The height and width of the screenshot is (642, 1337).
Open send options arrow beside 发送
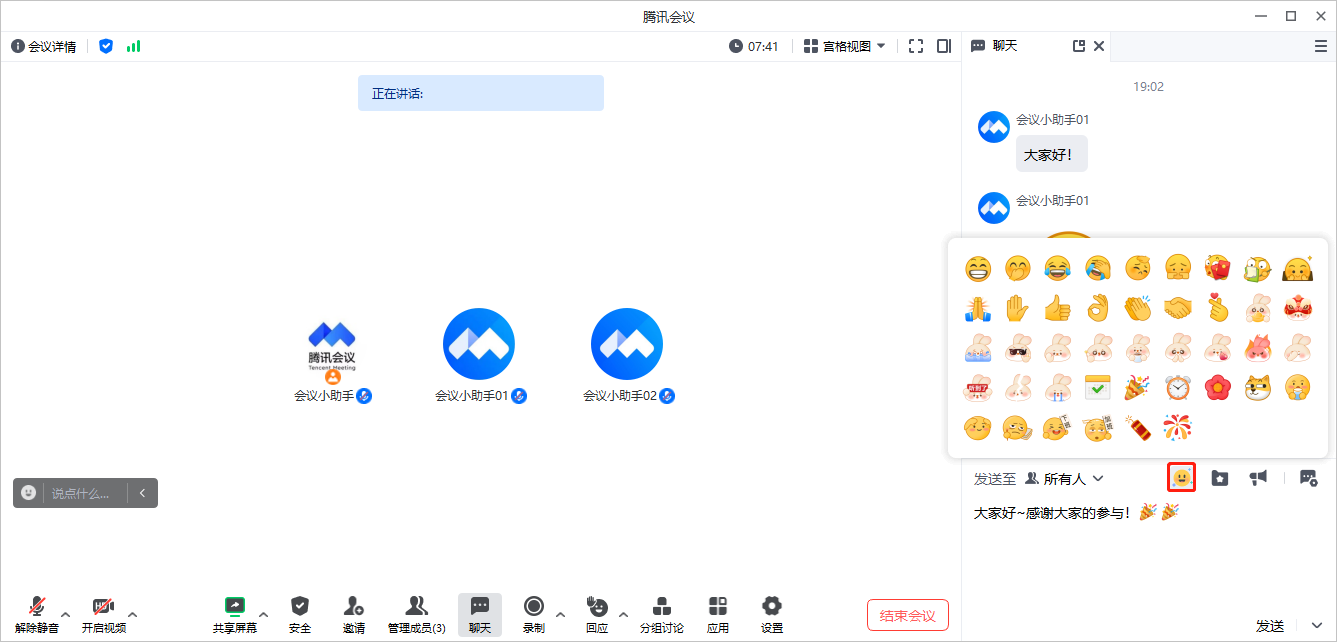(x=1316, y=626)
